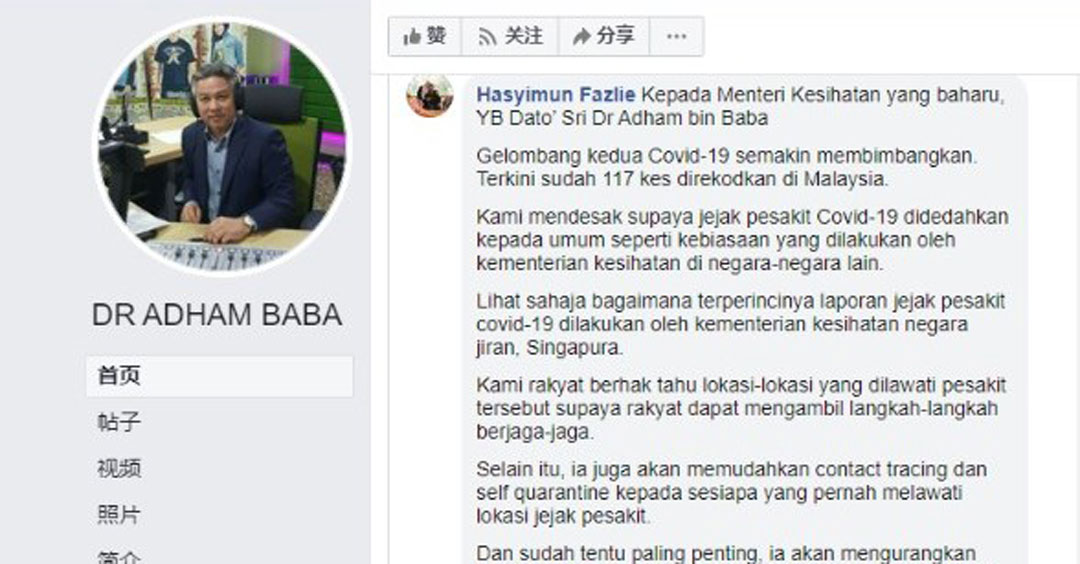Screen dimensions: 1080x564
Task: Click the RSS feed icon beside 关注
Action: (488, 36)
